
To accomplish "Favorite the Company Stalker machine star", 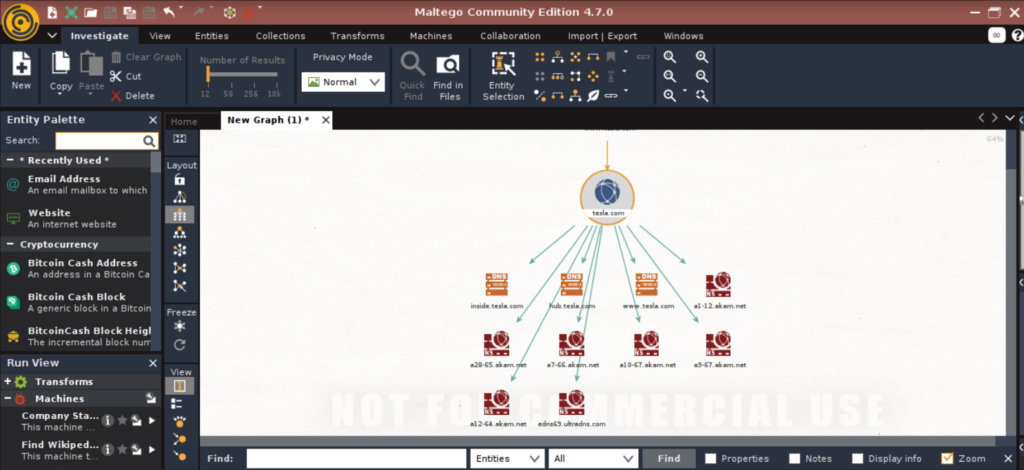I will click(x=122, y=420).
